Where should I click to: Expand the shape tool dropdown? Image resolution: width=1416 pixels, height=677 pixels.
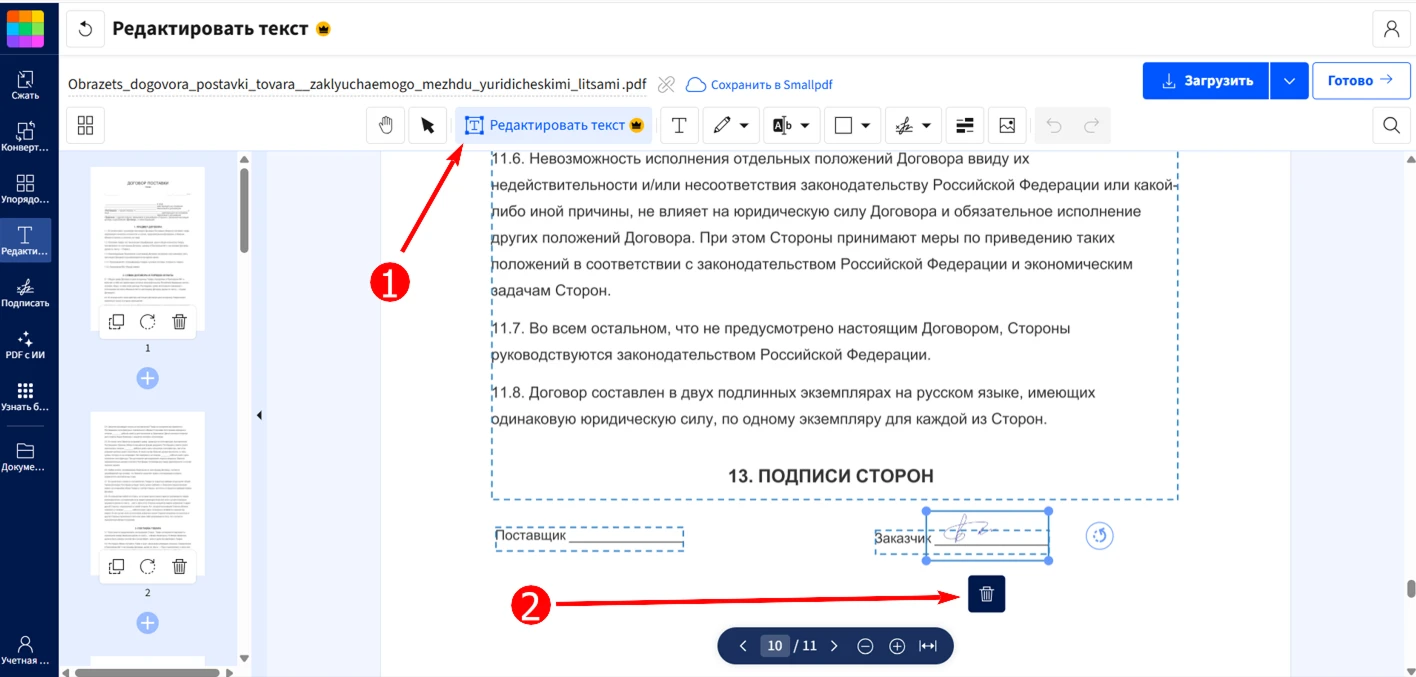point(865,125)
